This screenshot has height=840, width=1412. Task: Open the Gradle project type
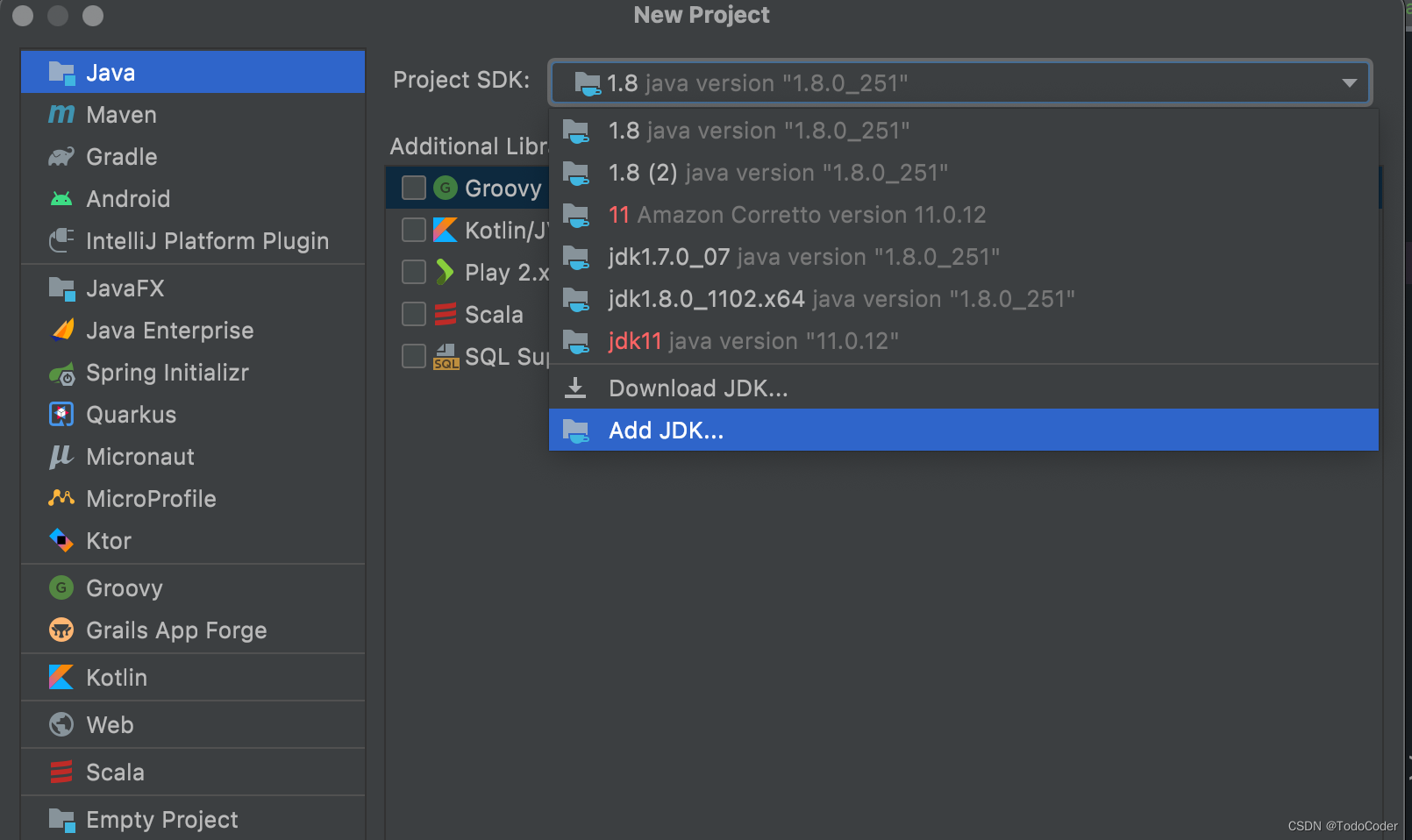[x=193, y=157]
